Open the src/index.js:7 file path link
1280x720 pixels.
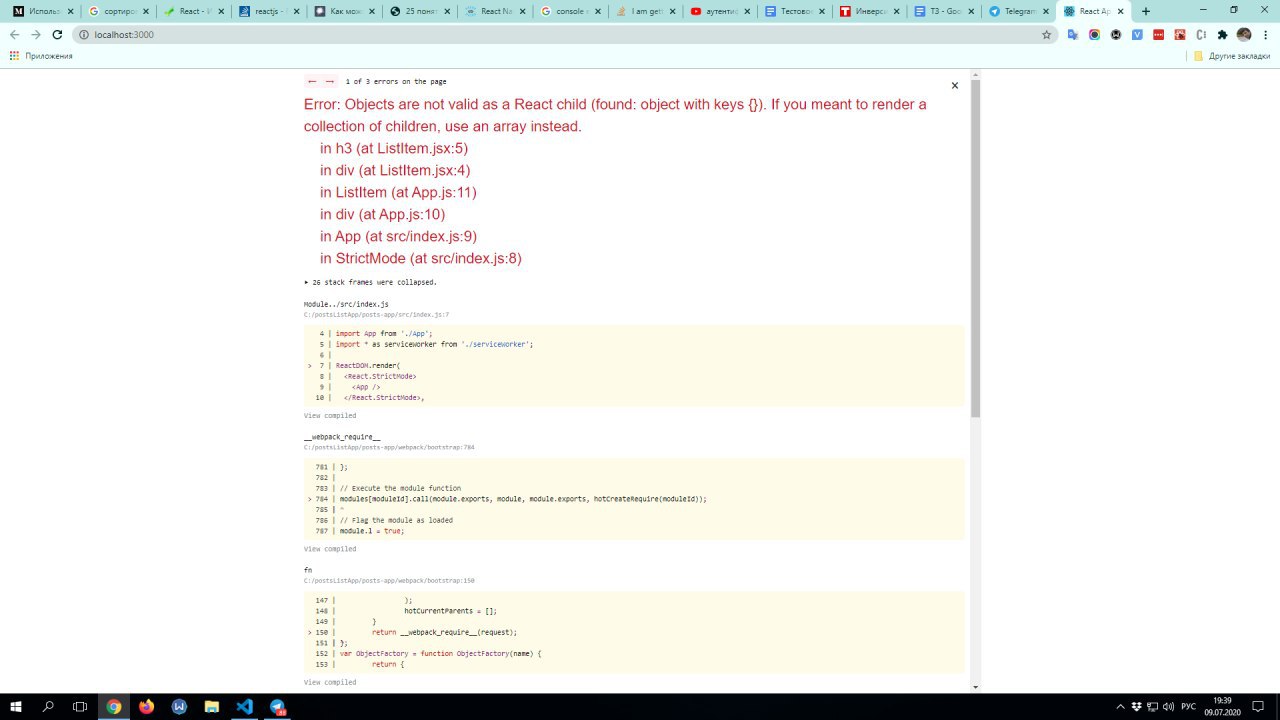click(x=376, y=315)
